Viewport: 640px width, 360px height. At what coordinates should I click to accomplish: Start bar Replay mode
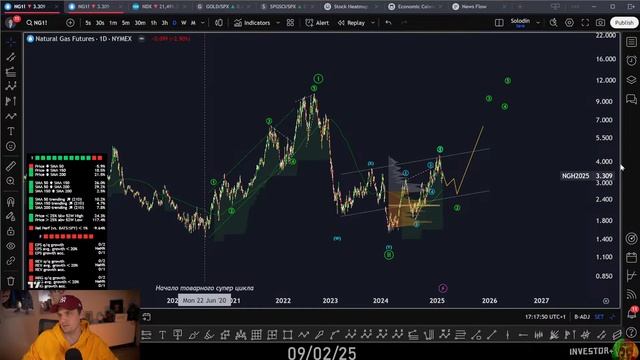[x=351, y=23]
